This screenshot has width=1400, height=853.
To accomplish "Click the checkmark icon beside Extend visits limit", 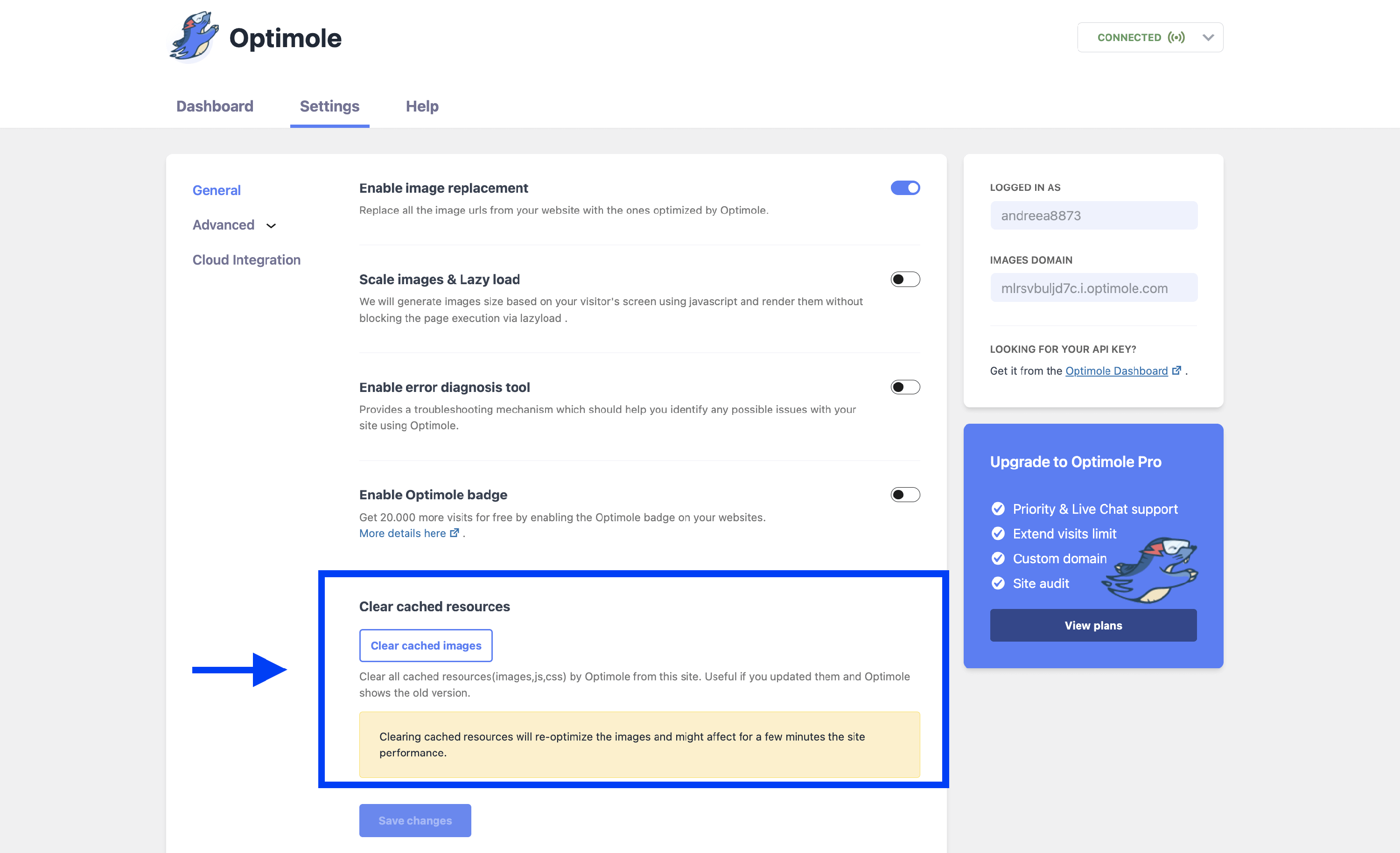I will pyautogui.click(x=998, y=534).
